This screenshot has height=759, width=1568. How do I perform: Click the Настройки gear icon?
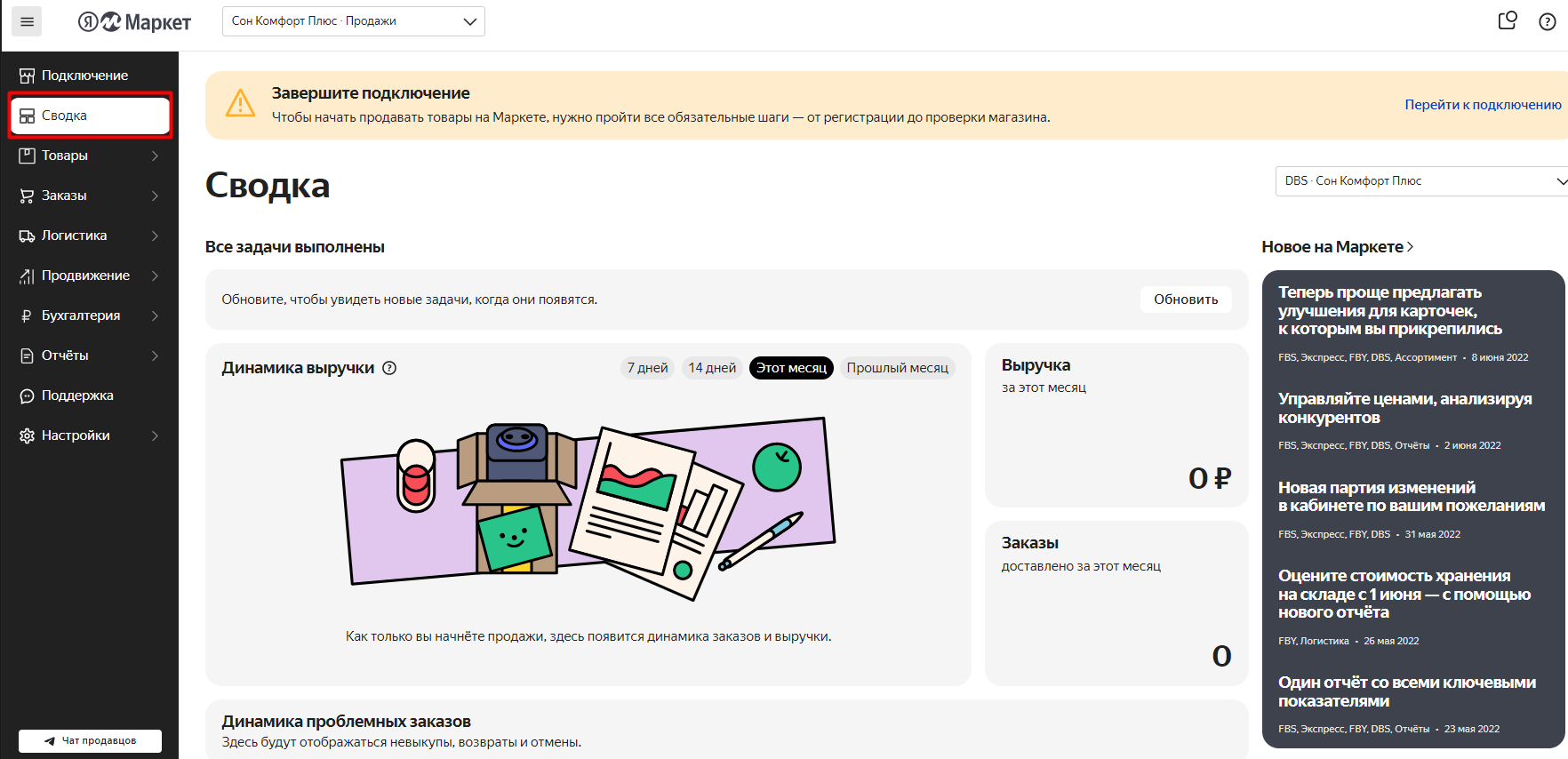(x=28, y=435)
